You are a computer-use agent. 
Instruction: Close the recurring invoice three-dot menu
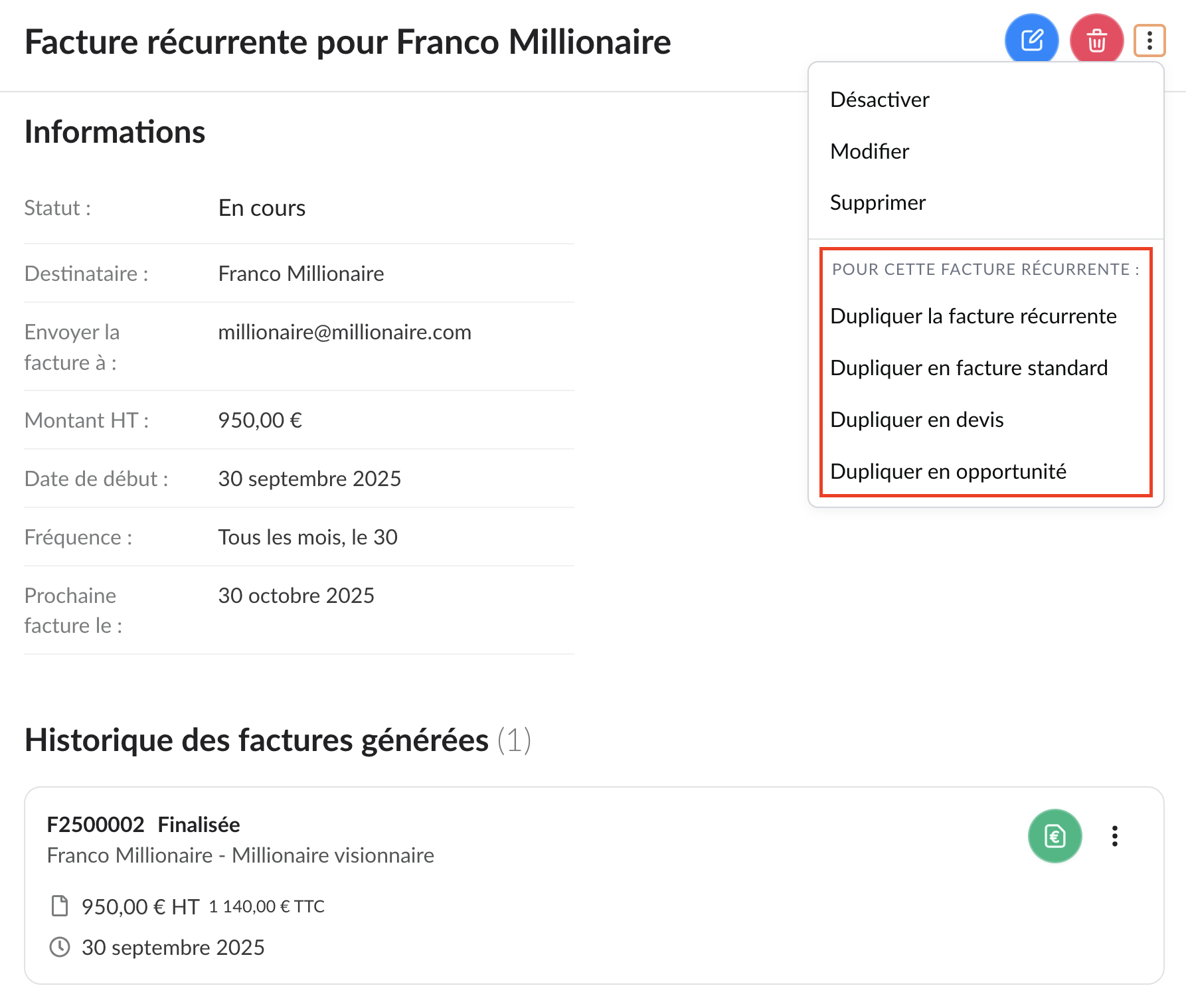click(1149, 41)
